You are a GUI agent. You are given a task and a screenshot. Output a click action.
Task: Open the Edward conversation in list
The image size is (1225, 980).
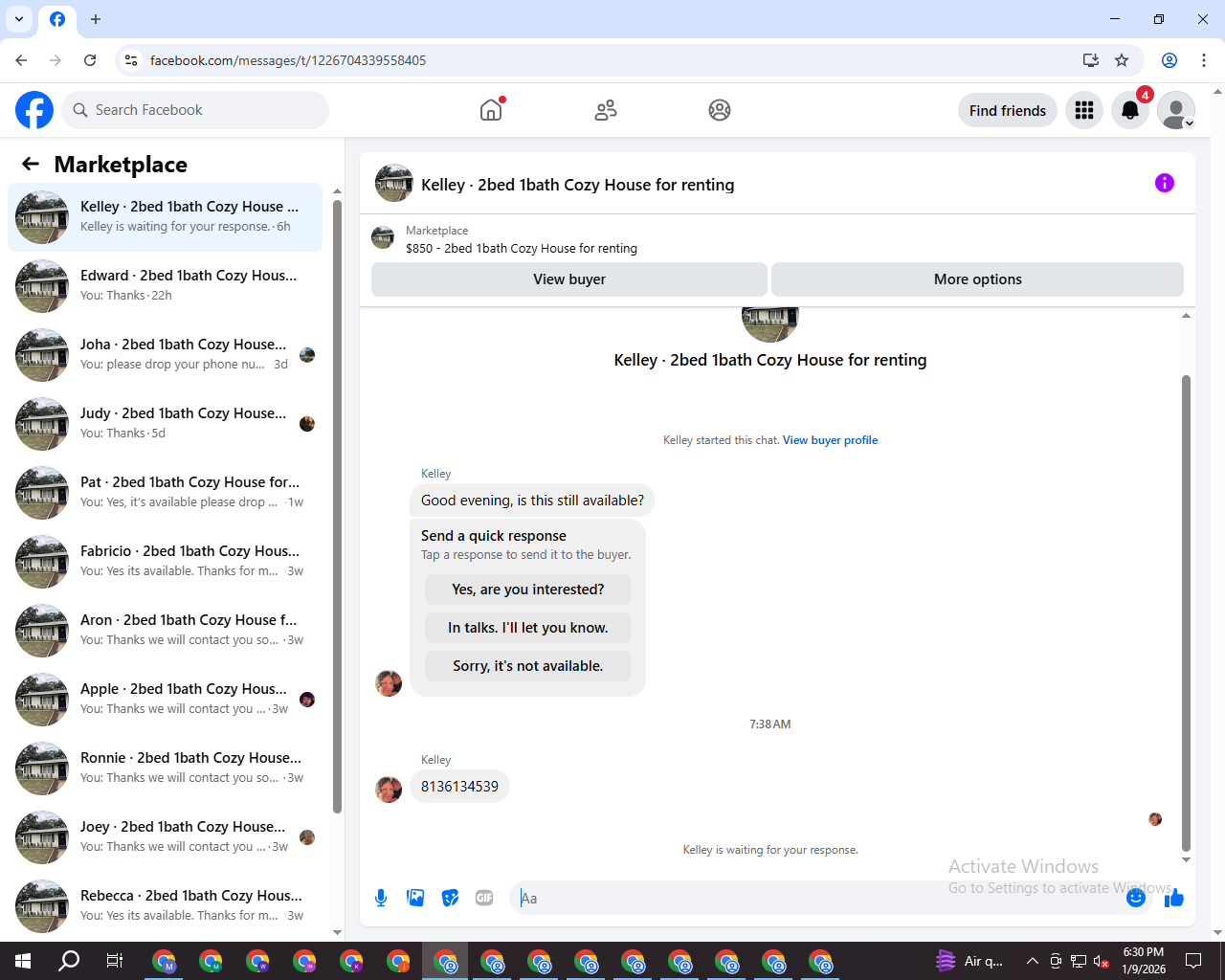[x=166, y=286]
